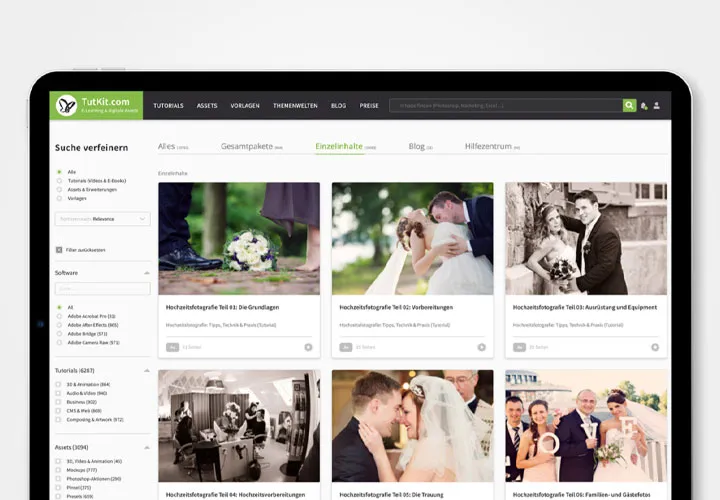
Task: Select Assets & Erweiterungen radio option
Action: click(59, 189)
